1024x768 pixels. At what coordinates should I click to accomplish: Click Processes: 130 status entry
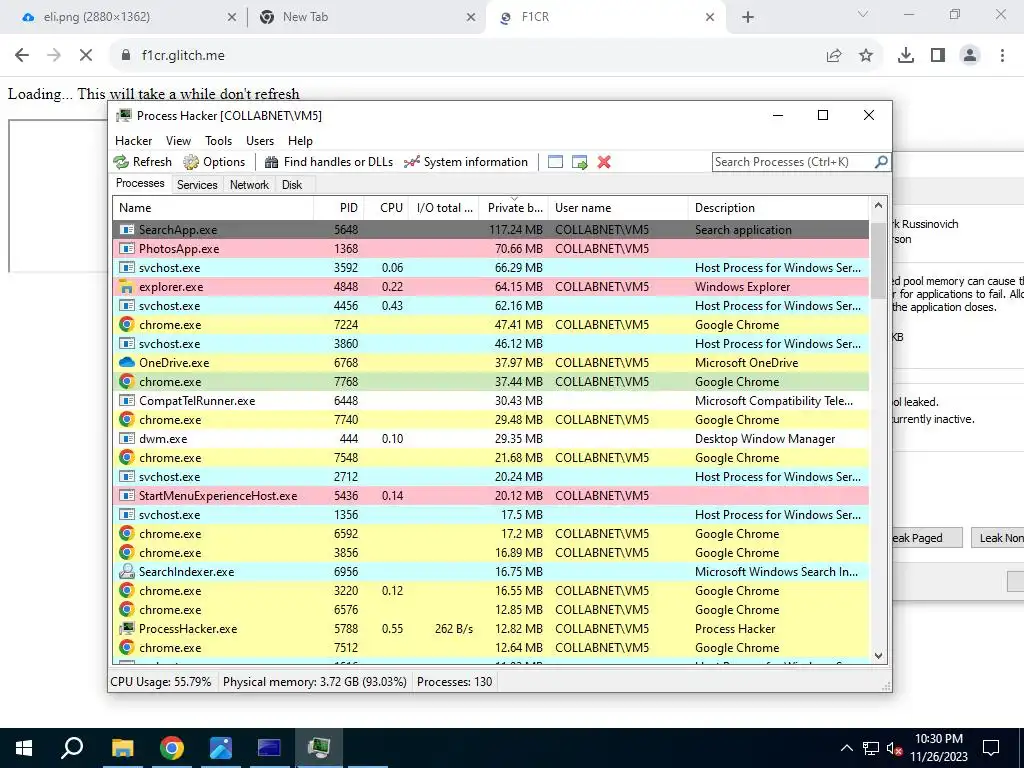coord(455,682)
